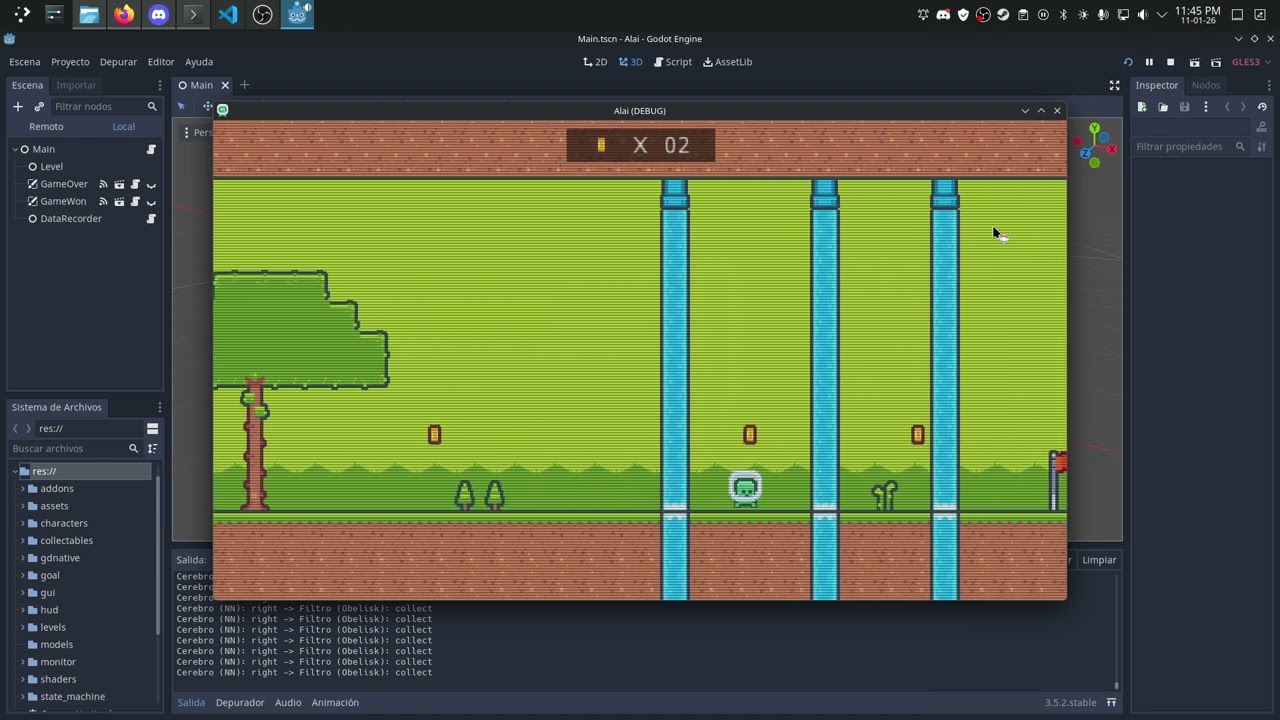The height and width of the screenshot is (720, 1280).
Task: Switch to the Importar tab
Action: click(x=76, y=85)
